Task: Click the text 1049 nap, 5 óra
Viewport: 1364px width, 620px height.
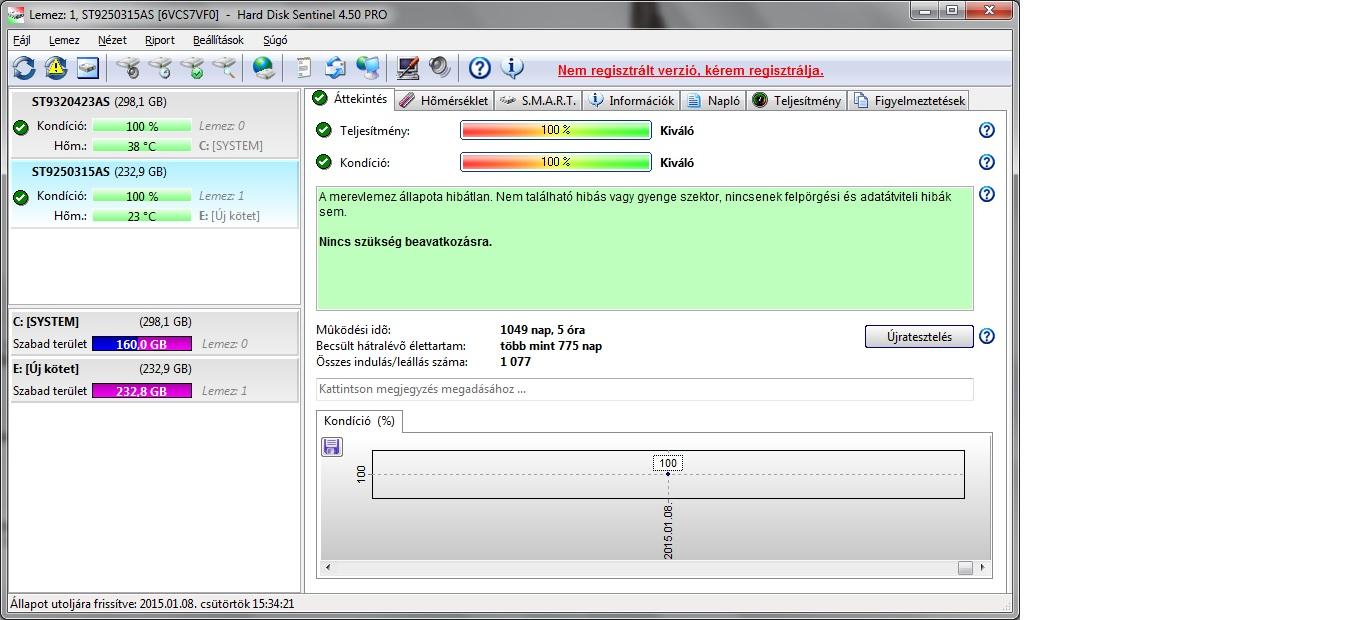Action: 543,330
